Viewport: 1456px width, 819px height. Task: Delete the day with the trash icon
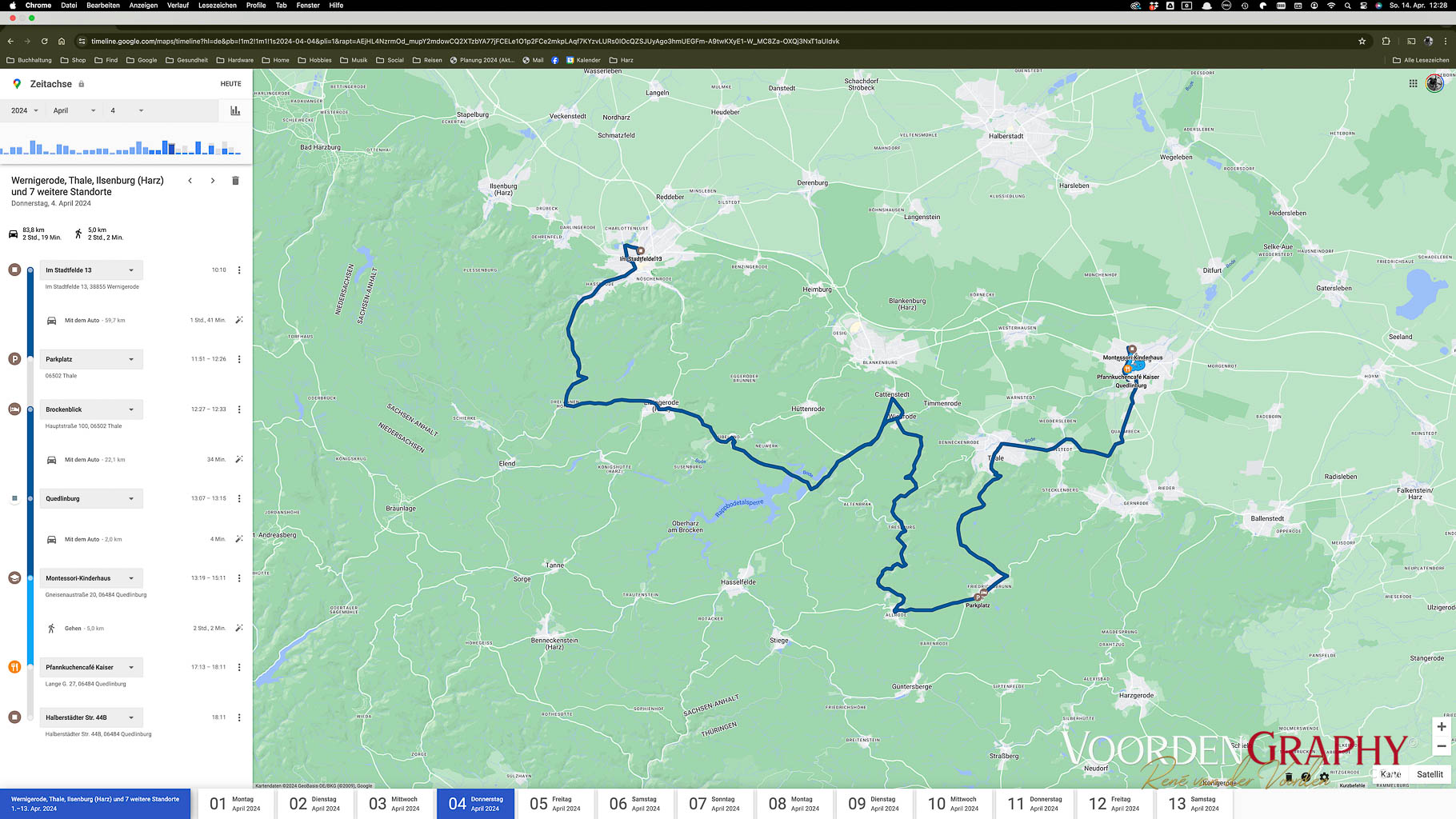235,181
